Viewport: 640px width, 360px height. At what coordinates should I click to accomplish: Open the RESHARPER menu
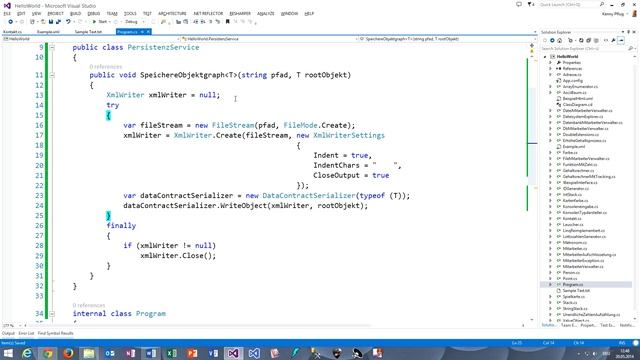(240, 13)
